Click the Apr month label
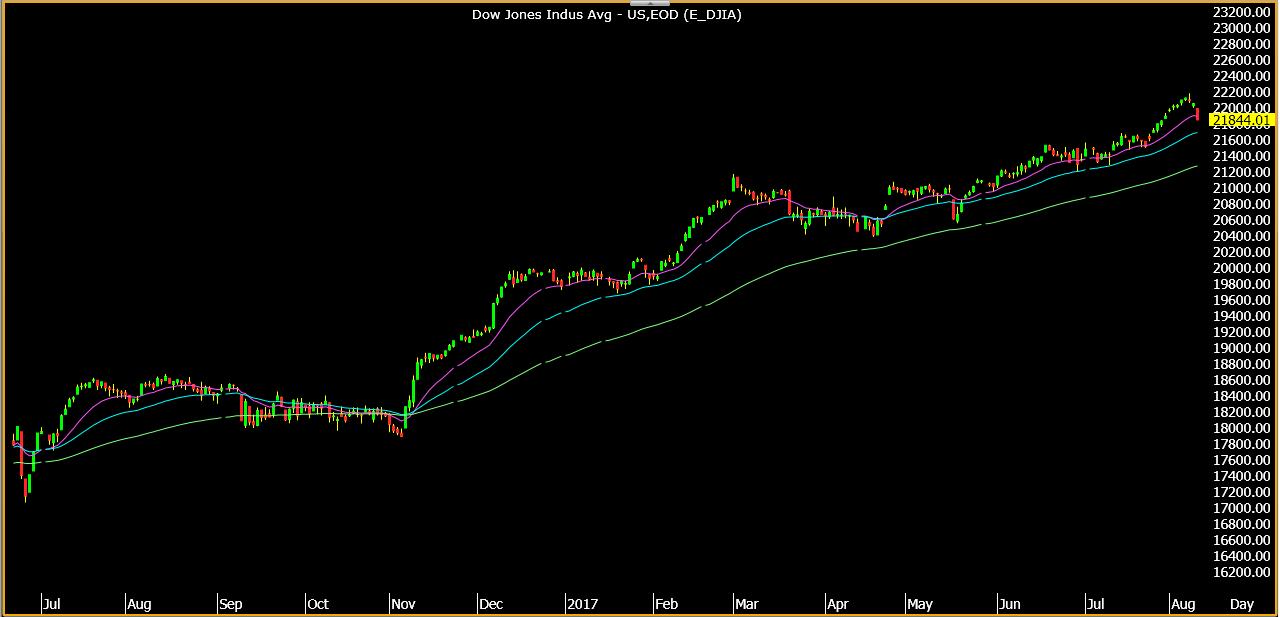This screenshot has height=617, width=1280. (x=838, y=604)
